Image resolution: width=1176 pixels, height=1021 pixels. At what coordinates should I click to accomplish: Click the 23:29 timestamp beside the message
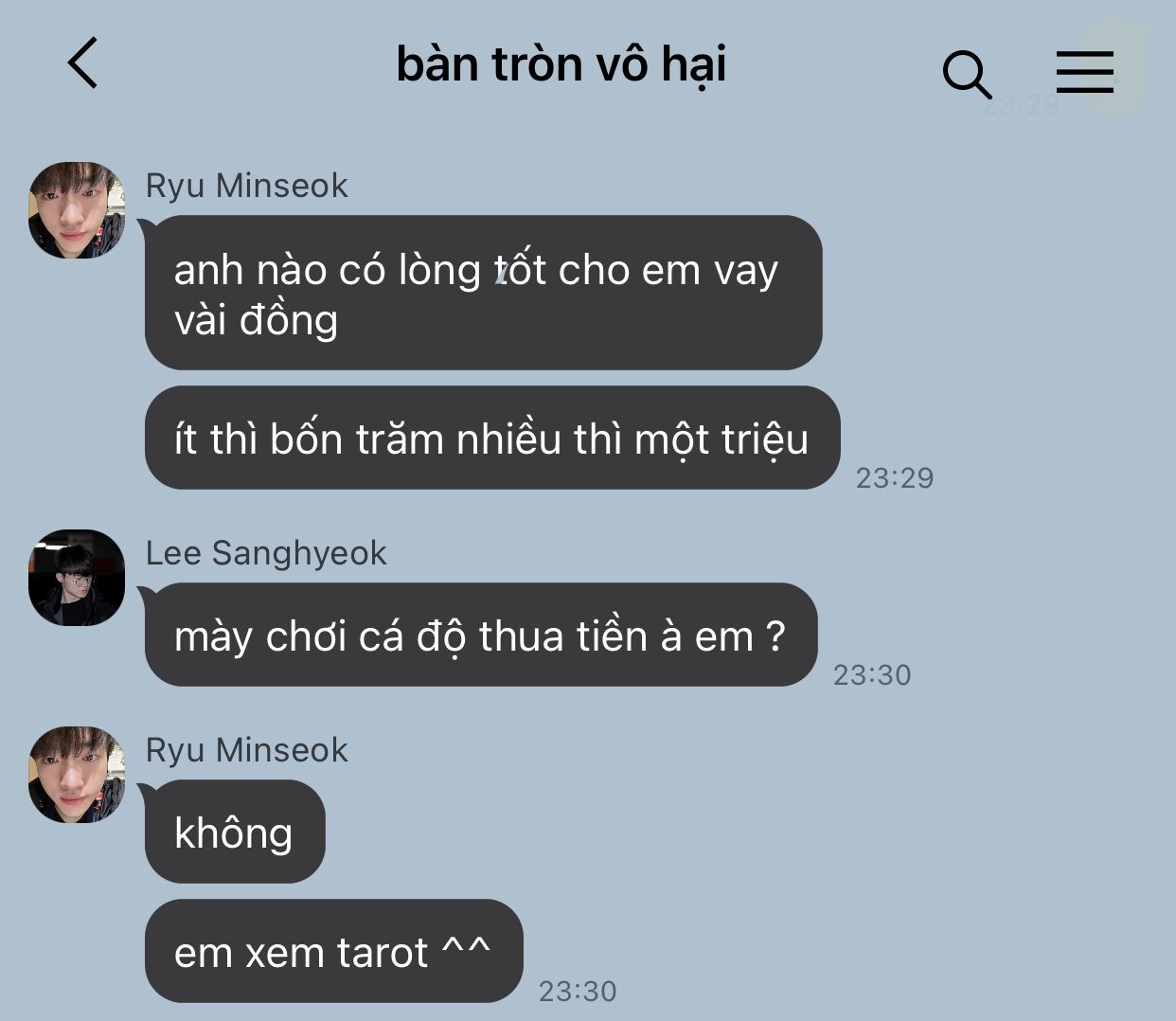(895, 478)
